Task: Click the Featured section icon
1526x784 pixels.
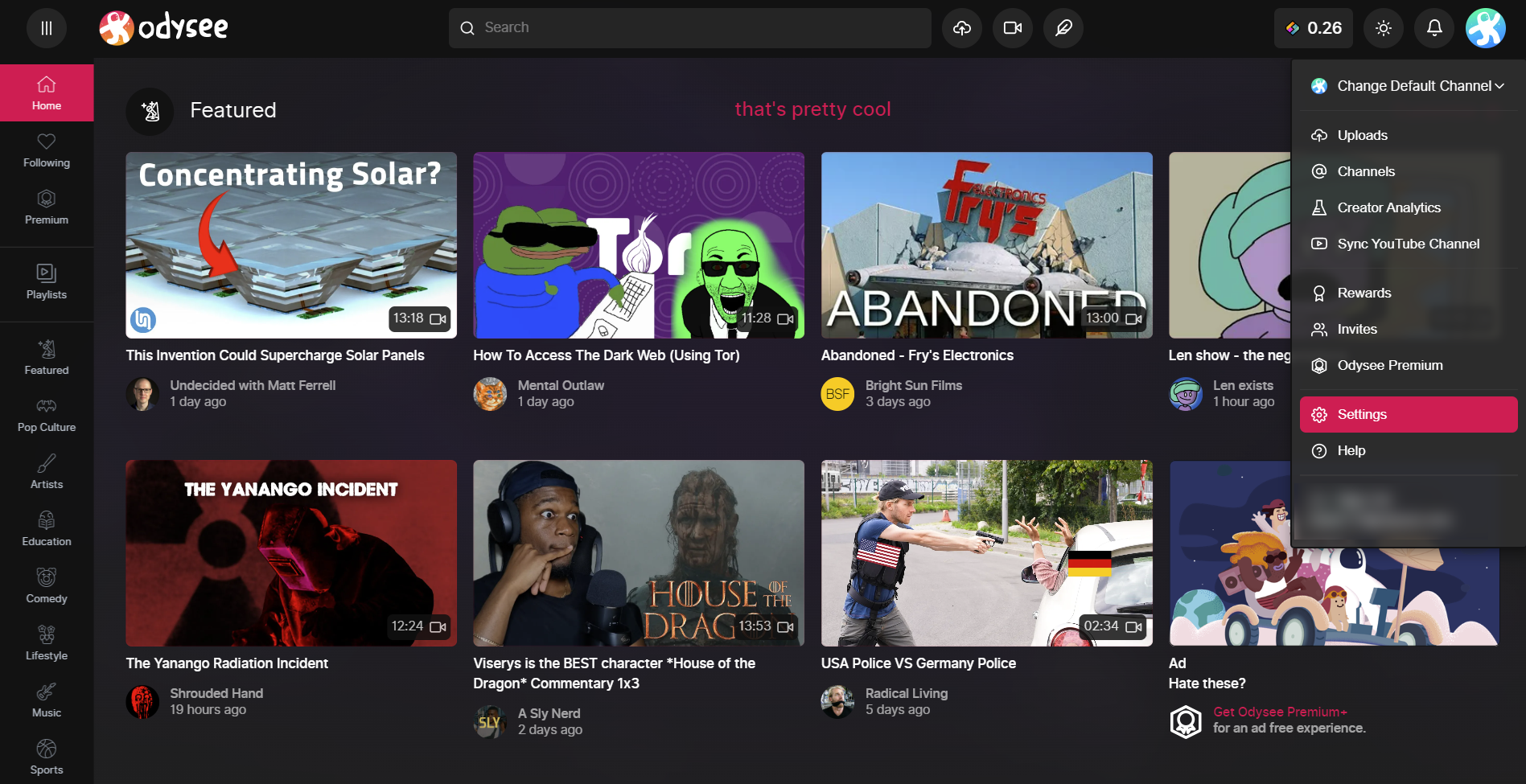Action: [150, 111]
